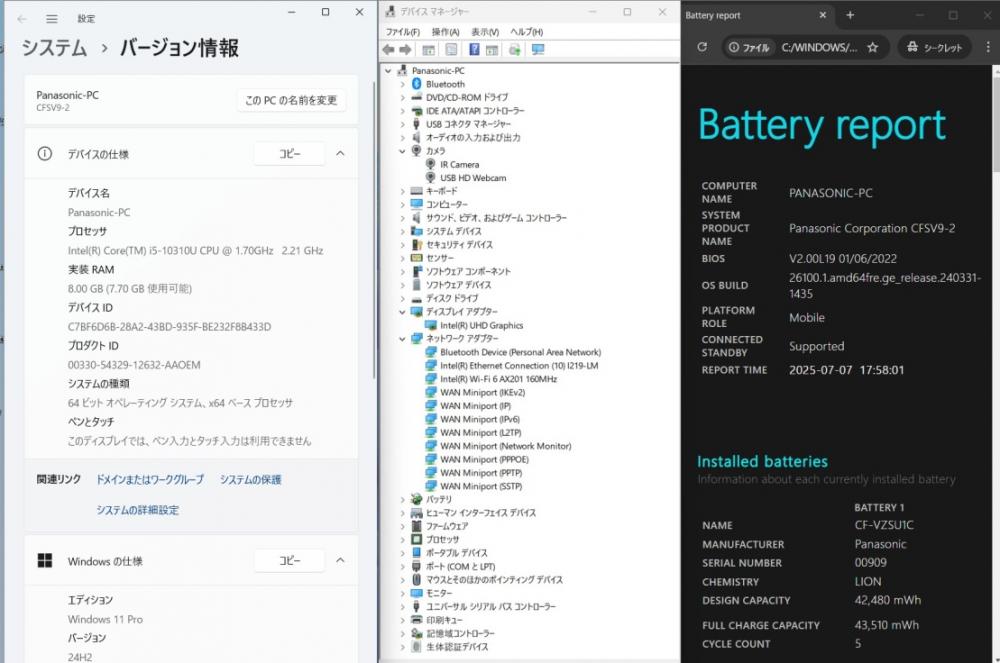
Task: Close the Battery report tab
Action: 823,15
